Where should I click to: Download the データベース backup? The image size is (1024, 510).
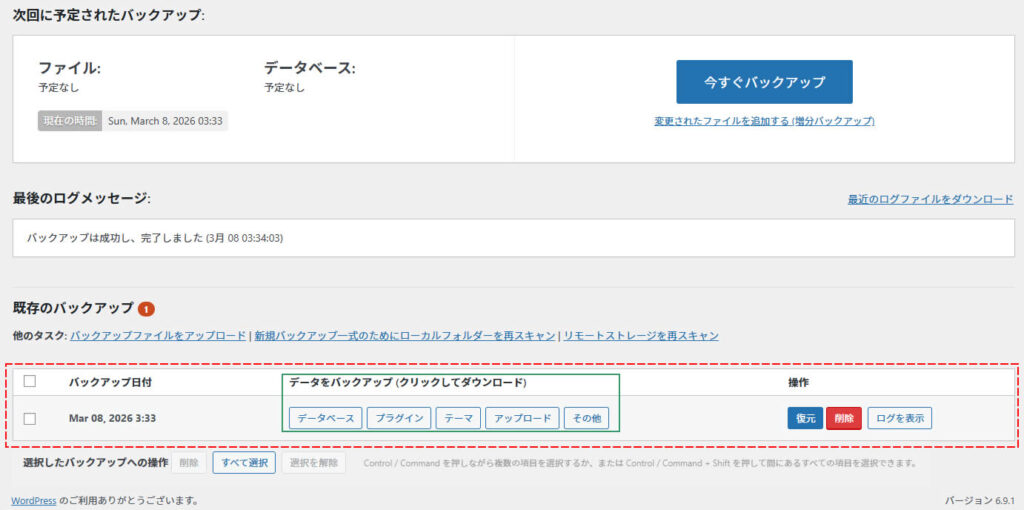(x=325, y=419)
